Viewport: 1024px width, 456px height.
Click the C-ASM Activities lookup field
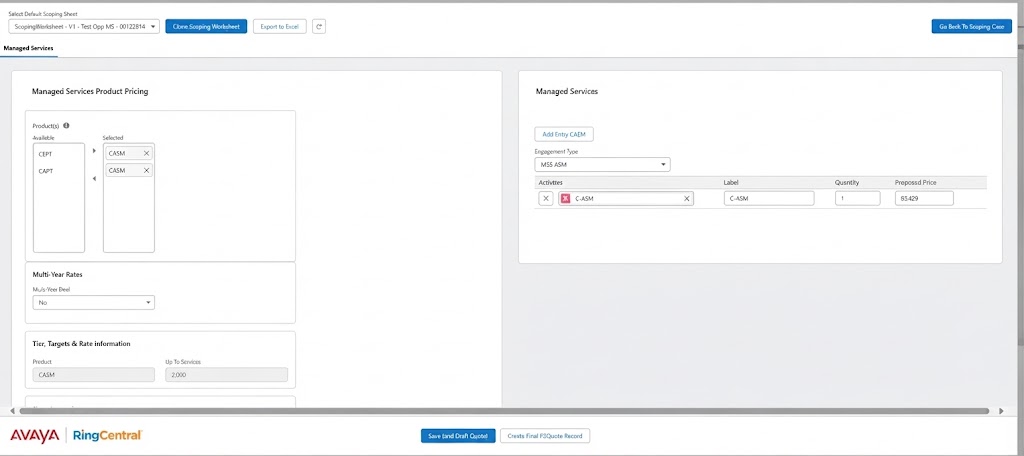click(x=626, y=199)
